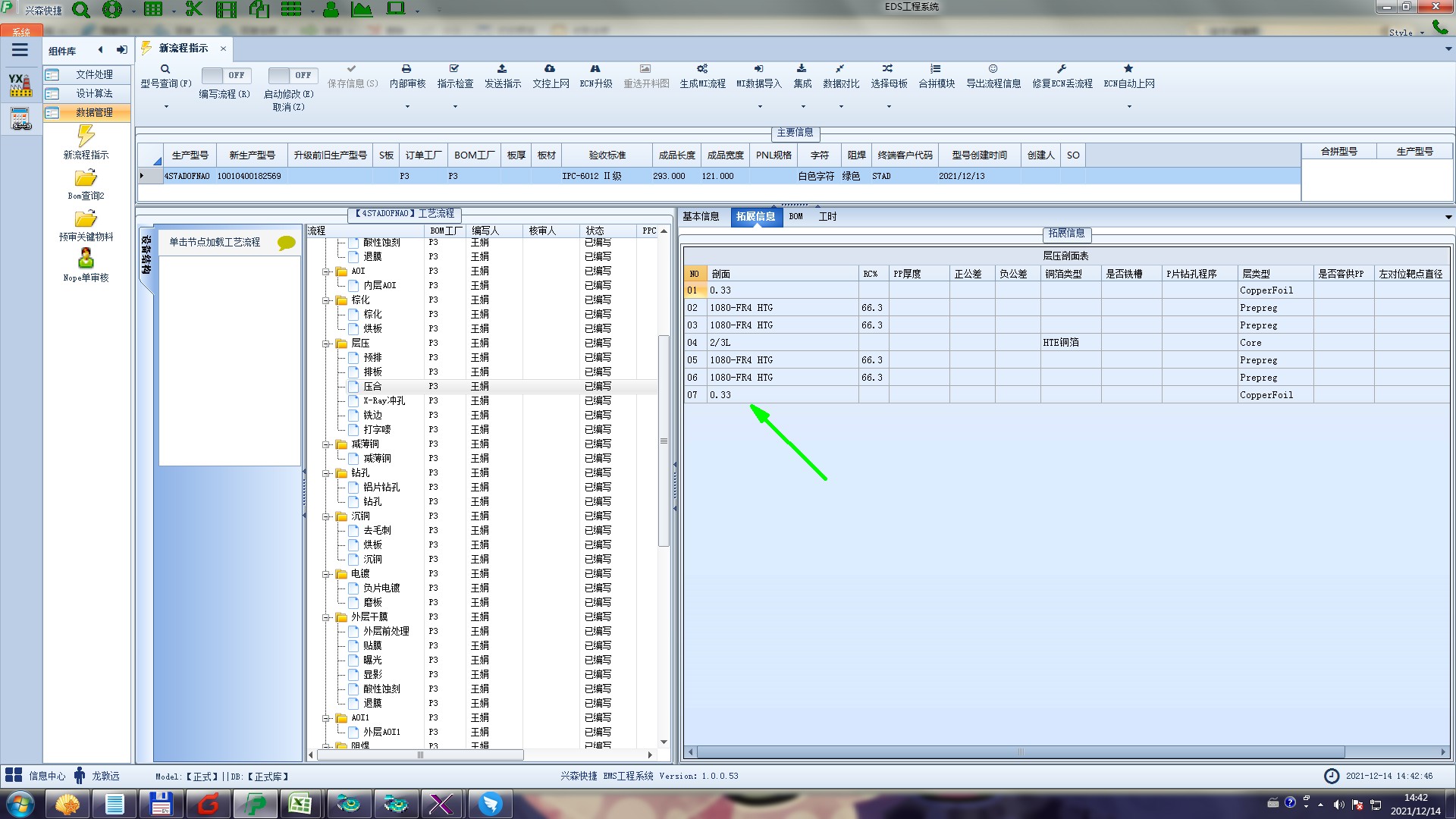The height and width of the screenshot is (819, 1456).
Task: Click the 导出流程信息 smiley icon
Action: pyautogui.click(x=993, y=68)
